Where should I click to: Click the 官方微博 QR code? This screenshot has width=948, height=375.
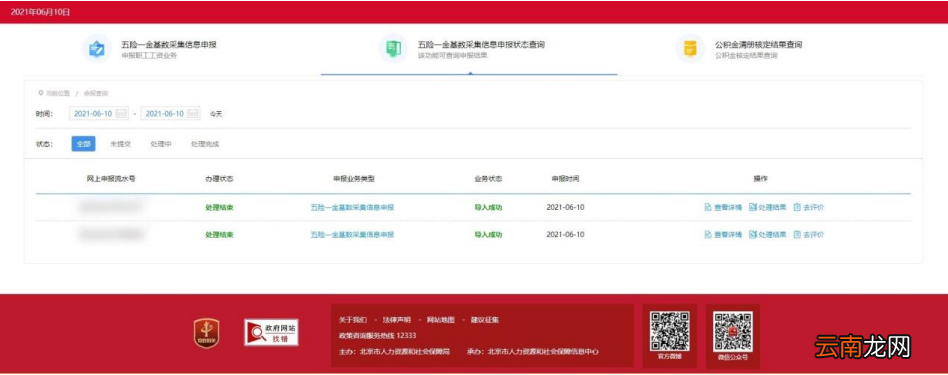[x=669, y=331]
